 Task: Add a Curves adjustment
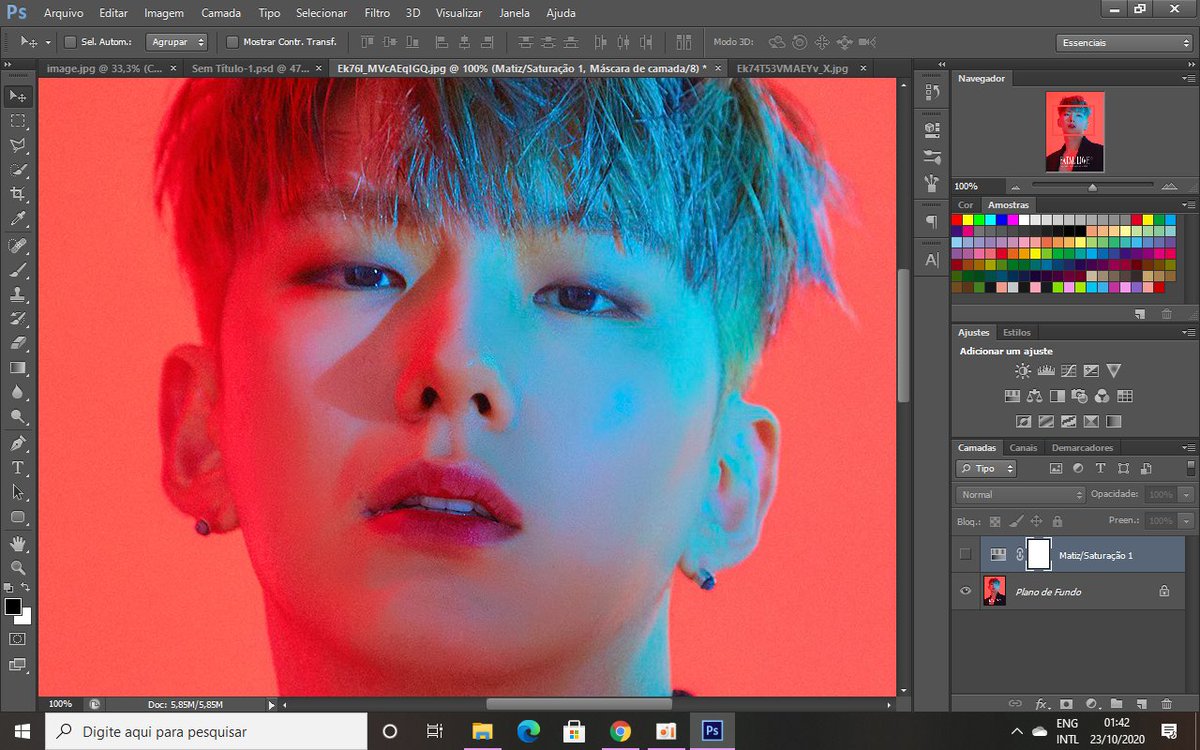tap(1069, 371)
